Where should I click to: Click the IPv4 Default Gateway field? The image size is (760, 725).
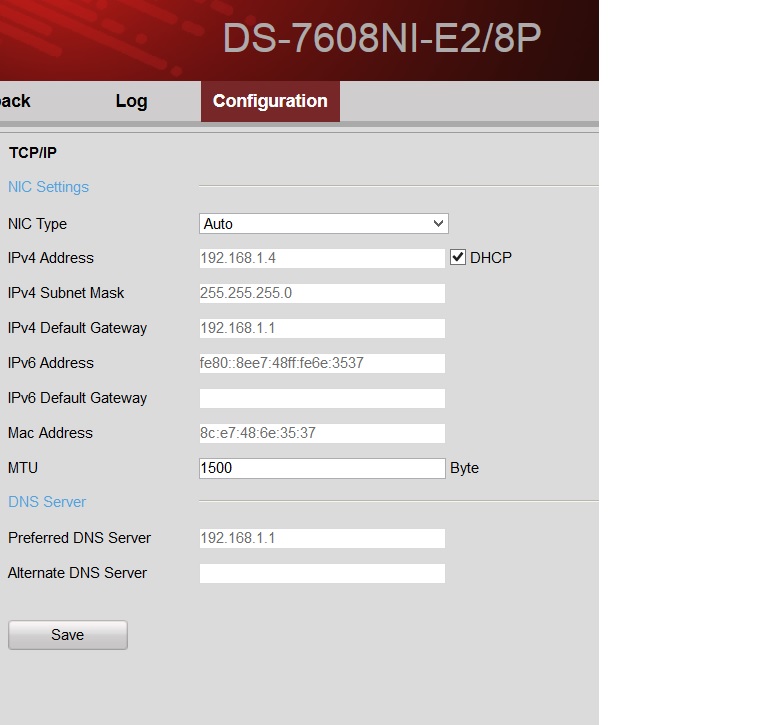[x=322, y=328]
